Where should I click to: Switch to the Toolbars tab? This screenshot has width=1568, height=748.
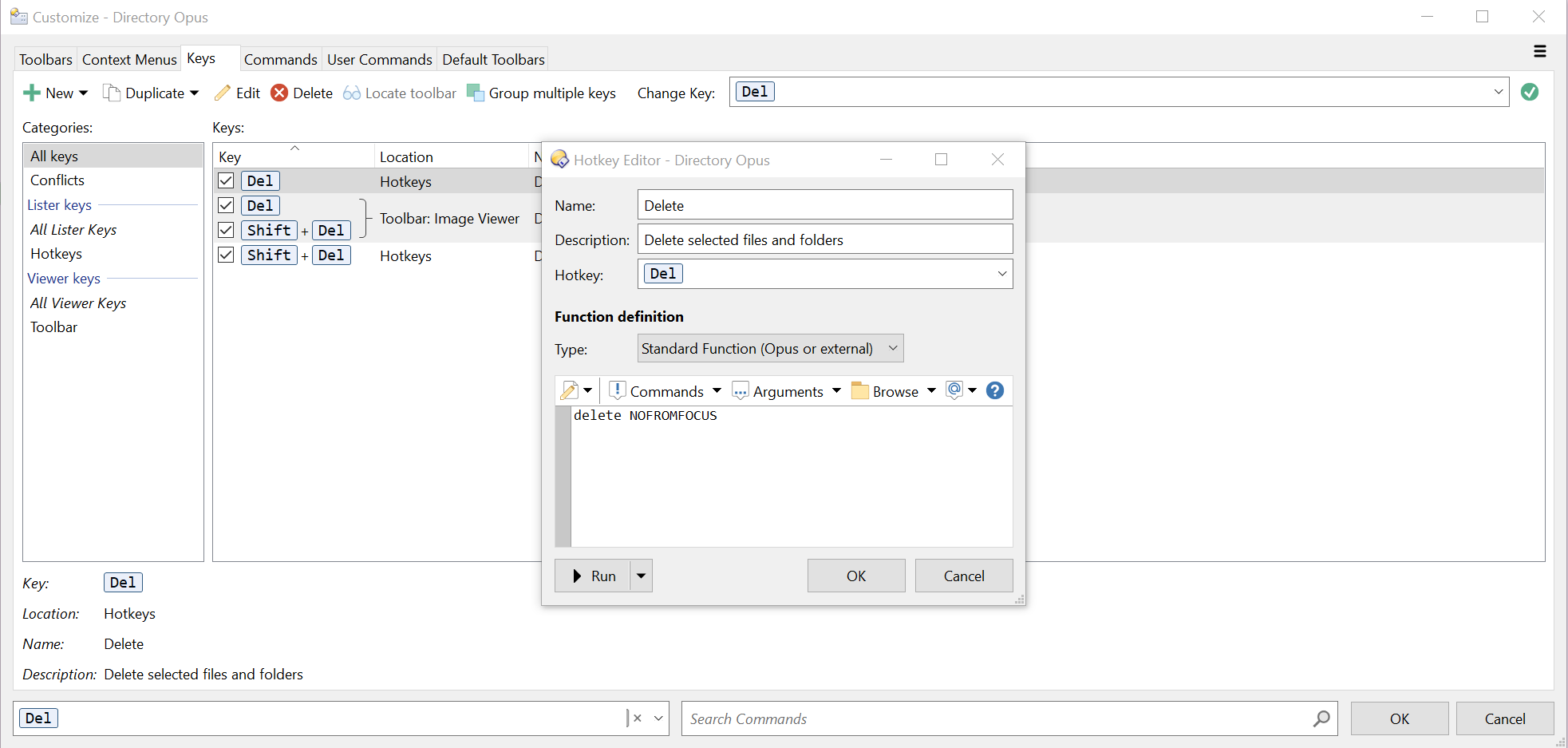point(45,59)
